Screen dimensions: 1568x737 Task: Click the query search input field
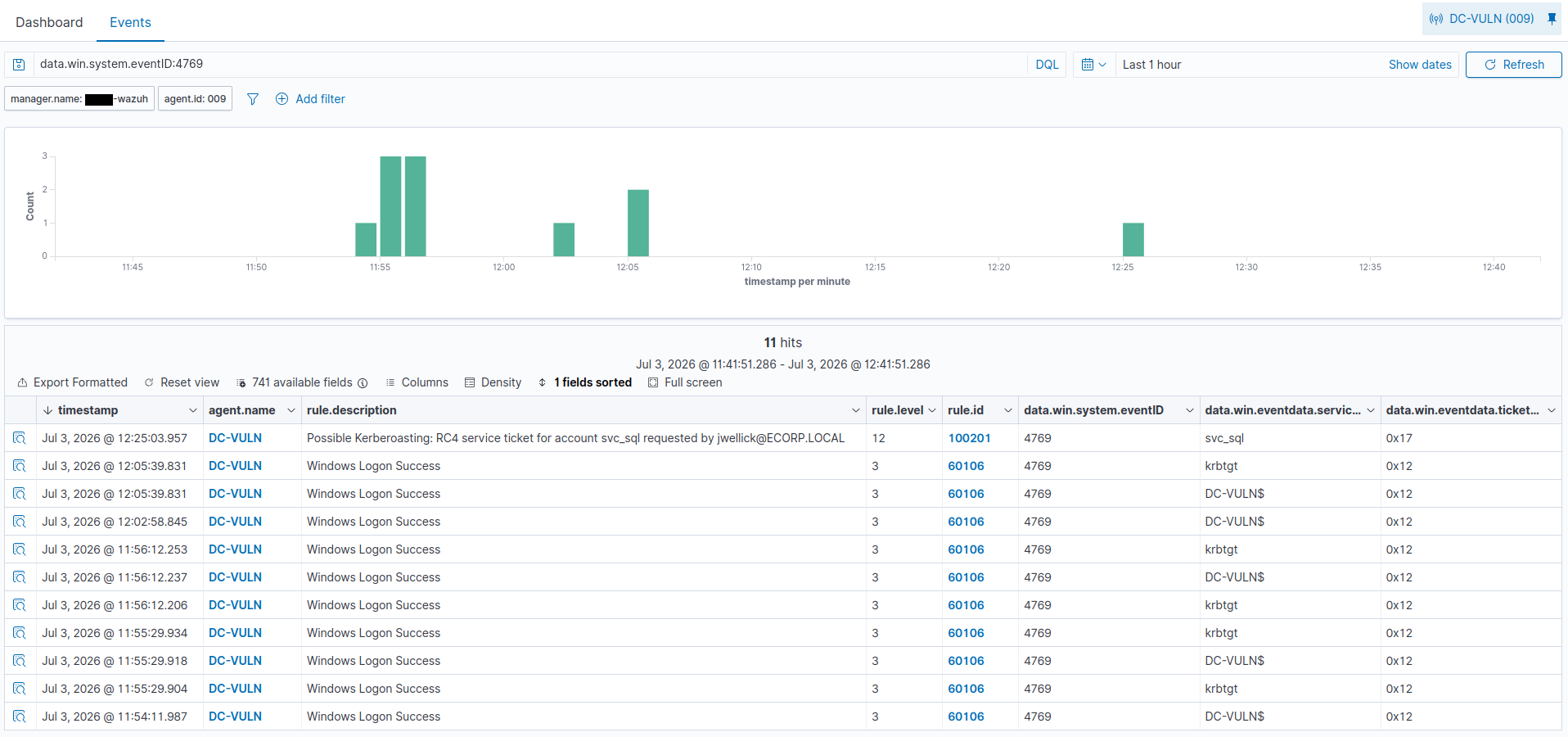pyautogui.click(x=530, y=65)
